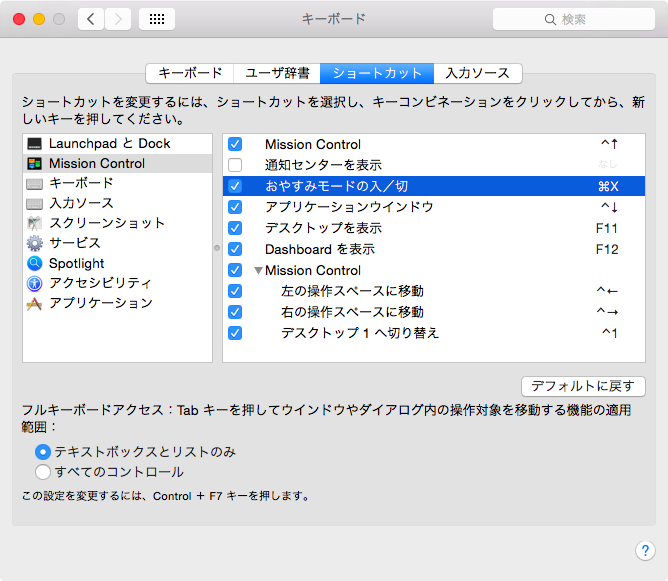Switch to the キーボード tab
The image size is (668, 581).
(190, 73)
